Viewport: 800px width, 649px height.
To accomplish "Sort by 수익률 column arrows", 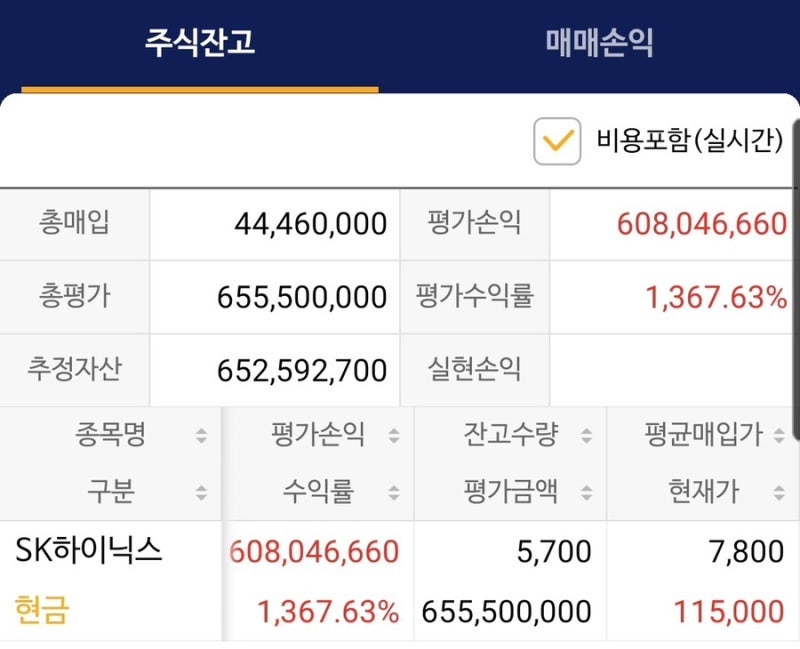I will [394, 492].
